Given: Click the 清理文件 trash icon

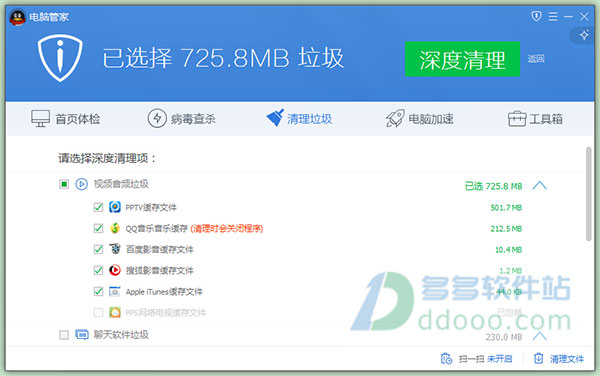Looking at the screenshot, I should 538,358.
